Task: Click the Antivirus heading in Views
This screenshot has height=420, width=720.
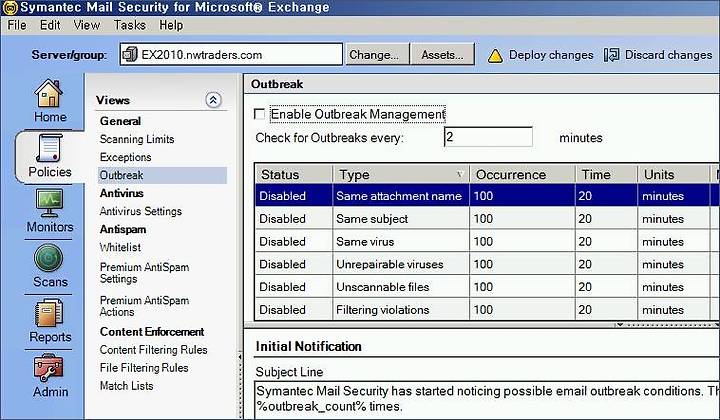Action: (122, 193)
